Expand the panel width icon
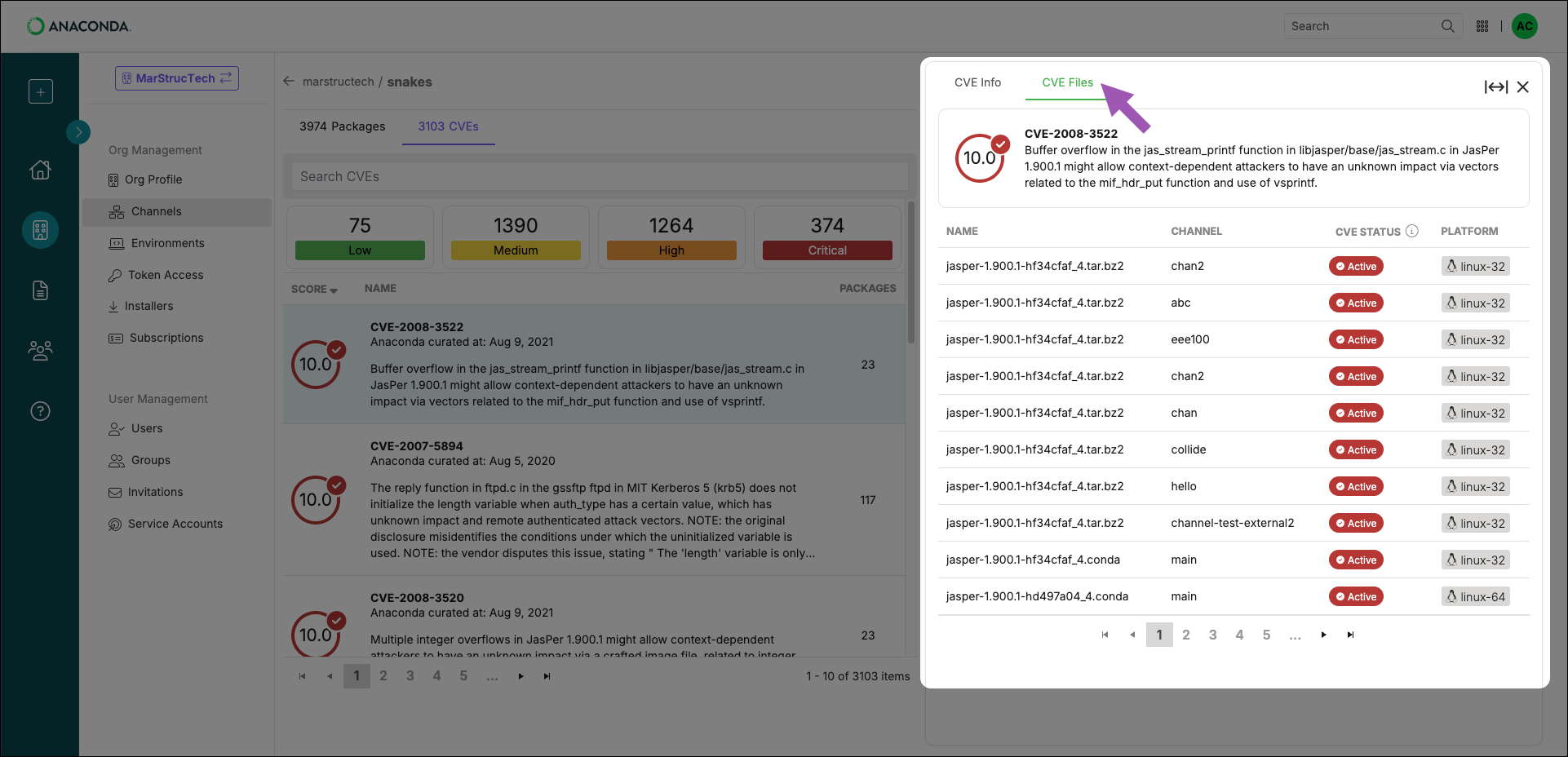This screenshot has width=1568, height=757. 1495,87
